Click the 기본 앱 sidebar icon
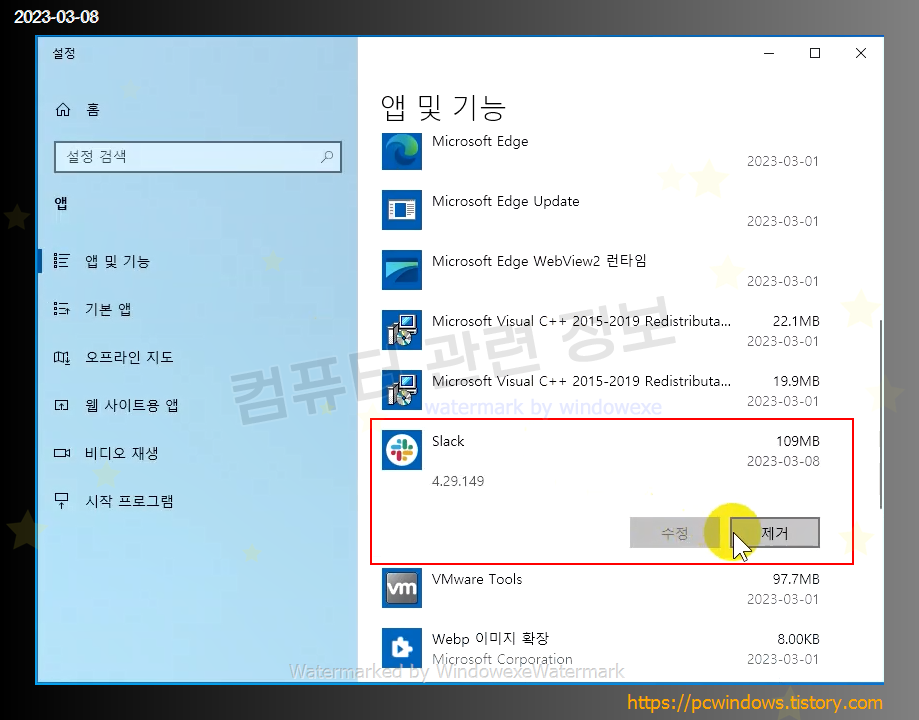 click(62, 309)
